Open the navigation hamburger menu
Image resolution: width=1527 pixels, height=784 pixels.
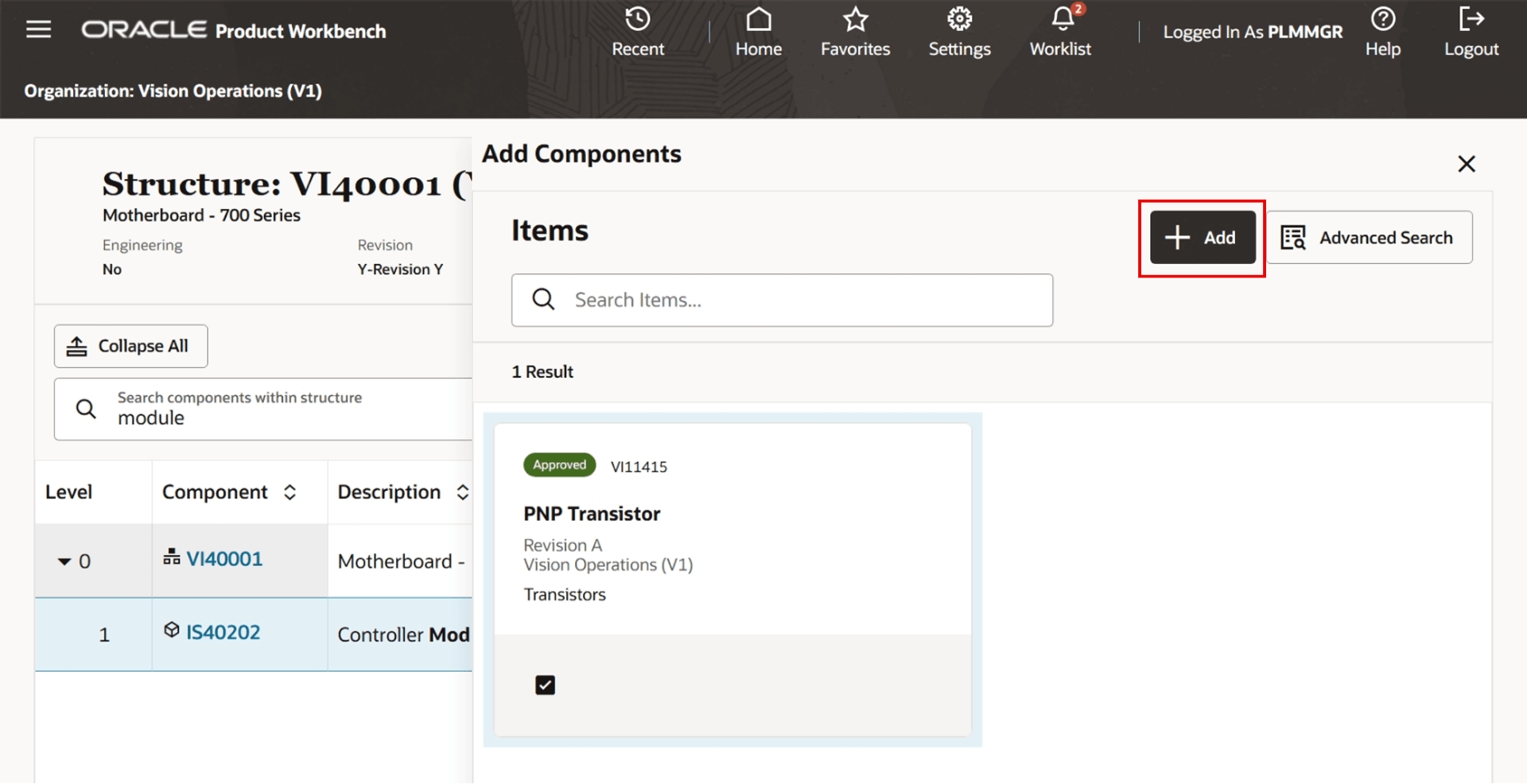point(38,29)
